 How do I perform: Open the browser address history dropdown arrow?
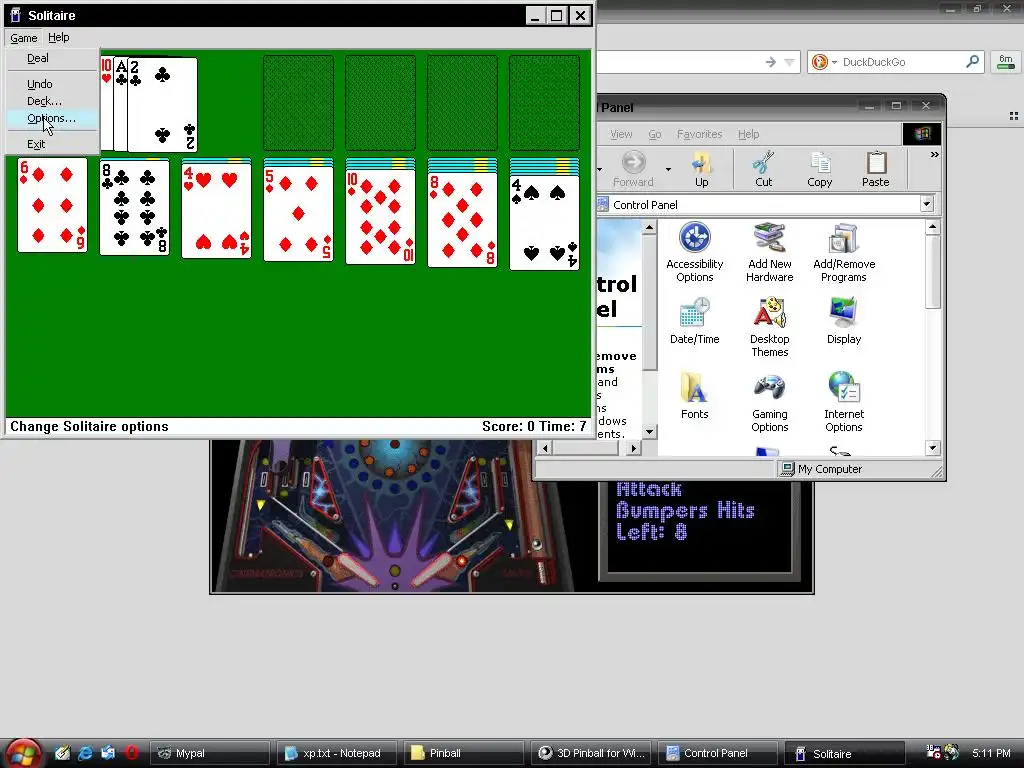pyautogui.click(x=790, y=62)
